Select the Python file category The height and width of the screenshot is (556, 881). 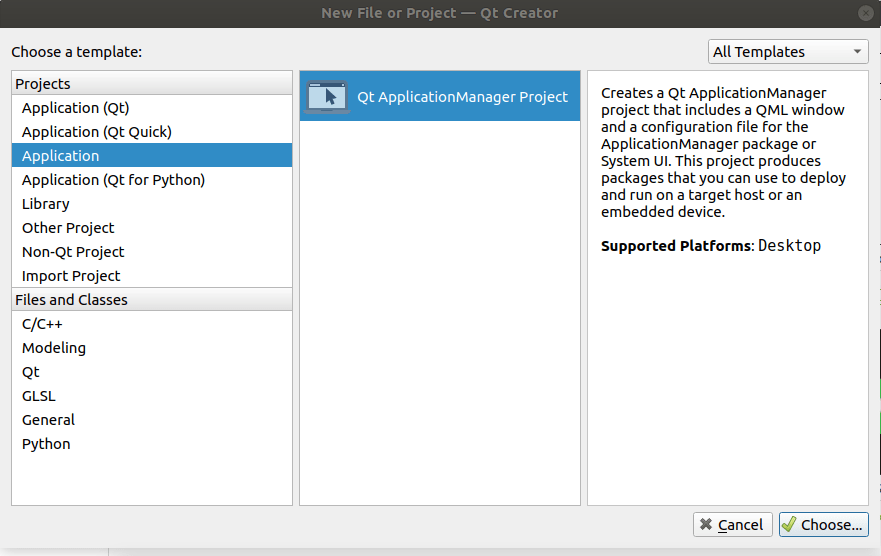46,444
